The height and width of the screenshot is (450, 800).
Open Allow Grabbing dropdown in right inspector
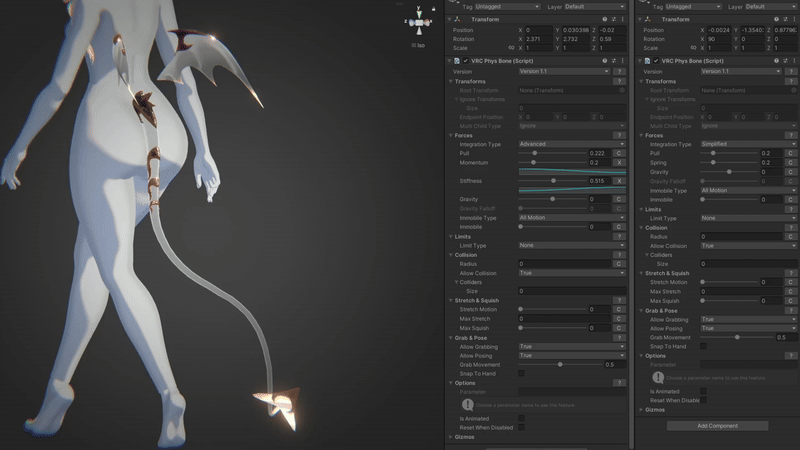[748, 319]
